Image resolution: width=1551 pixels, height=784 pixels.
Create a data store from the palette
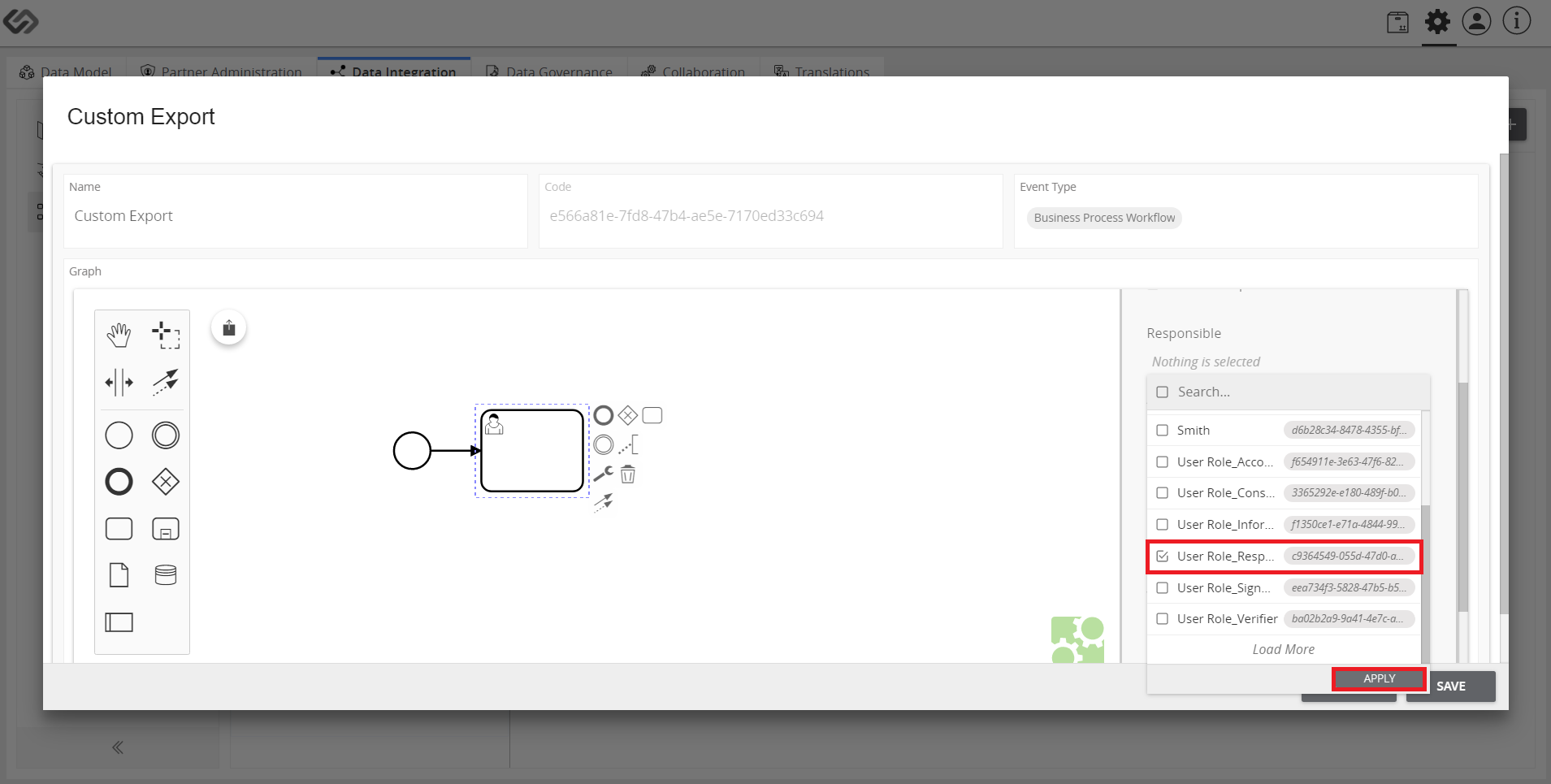pos(166,575)
